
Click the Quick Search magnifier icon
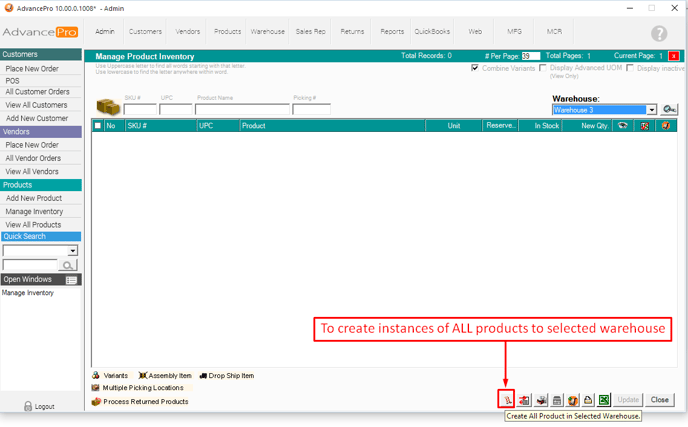pos(68,265)
